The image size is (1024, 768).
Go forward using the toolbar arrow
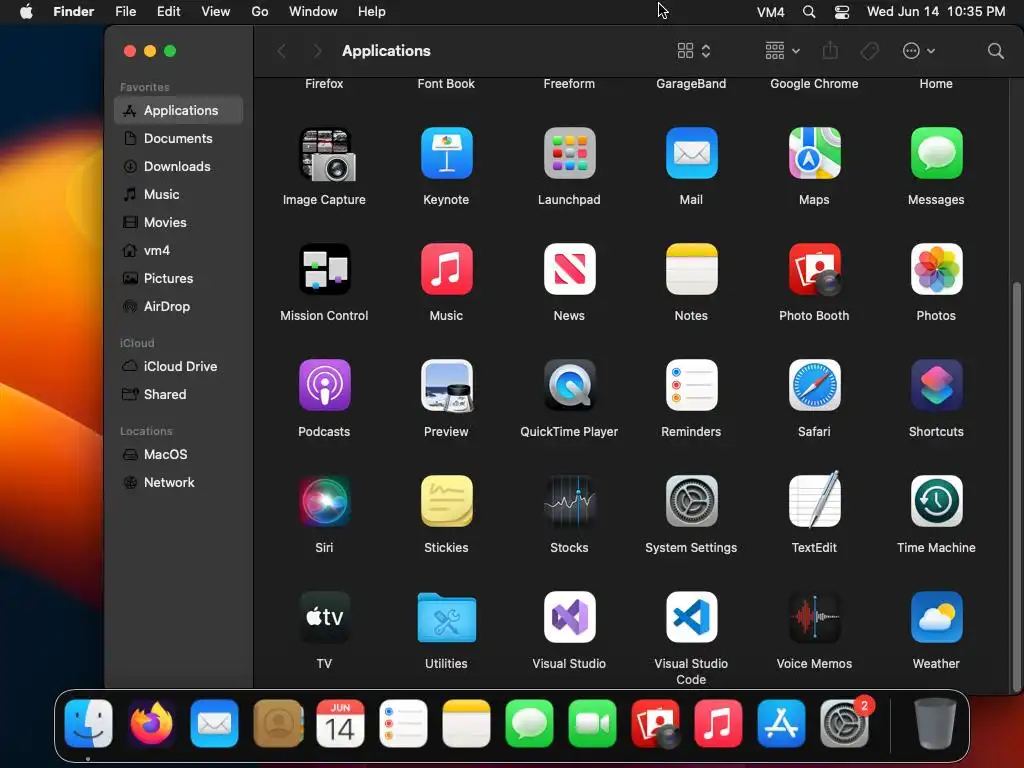[x=317, y=51]
